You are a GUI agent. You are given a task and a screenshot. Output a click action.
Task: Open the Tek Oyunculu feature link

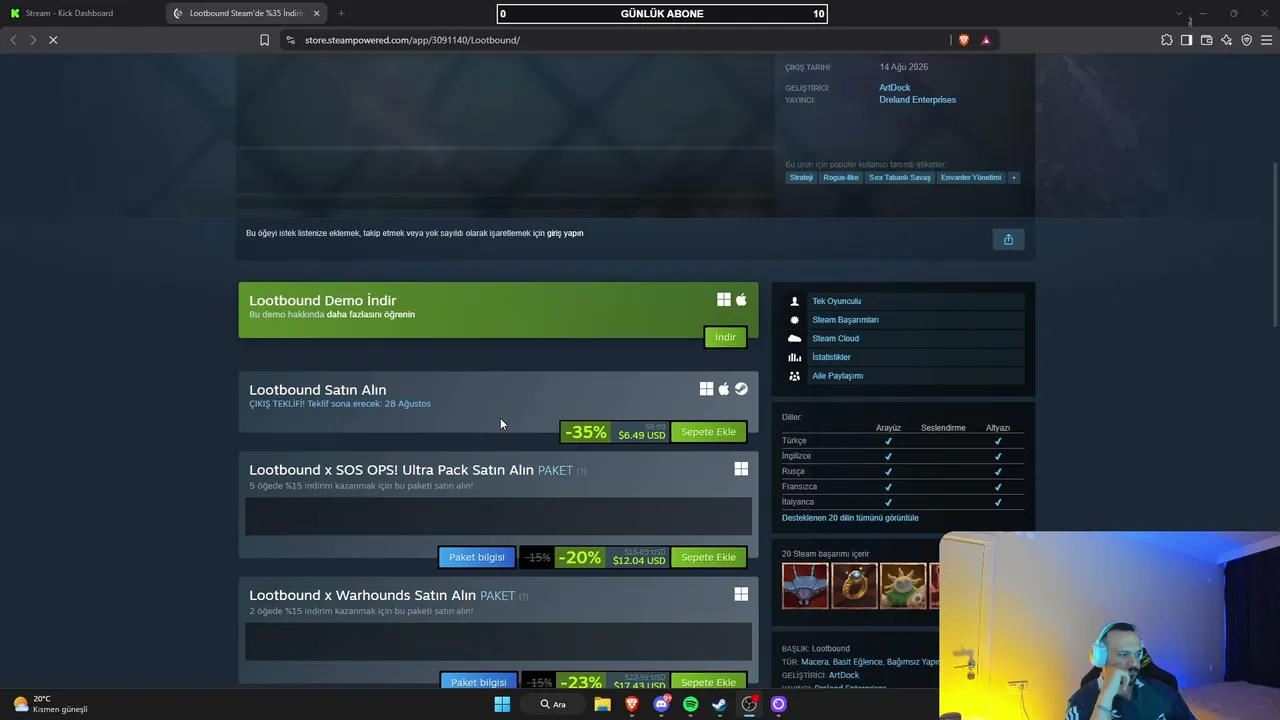pyautogui.click(x=836, y=301)
